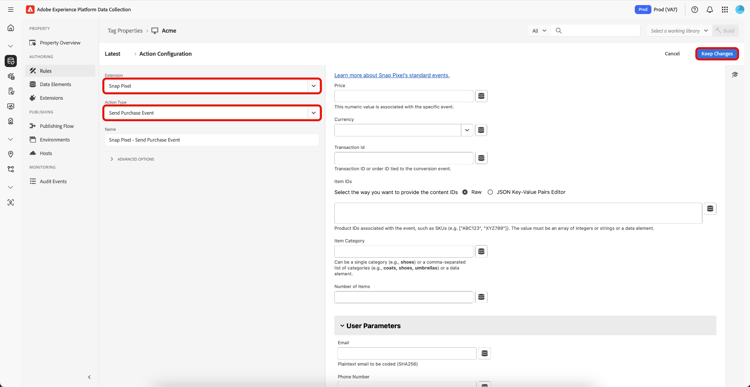Screen dimensions: 750x387
Task: Click the data element icon next to Currency
Action: (x=481, y=130)
